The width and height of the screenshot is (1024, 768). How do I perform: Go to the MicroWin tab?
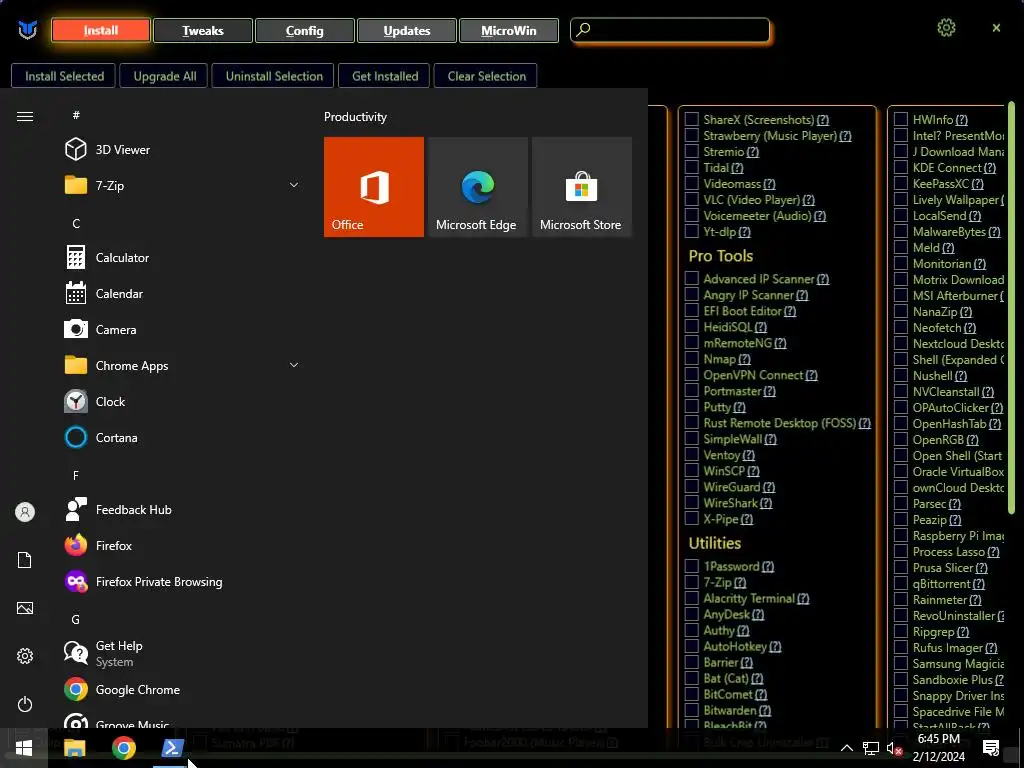coord(508,30)
